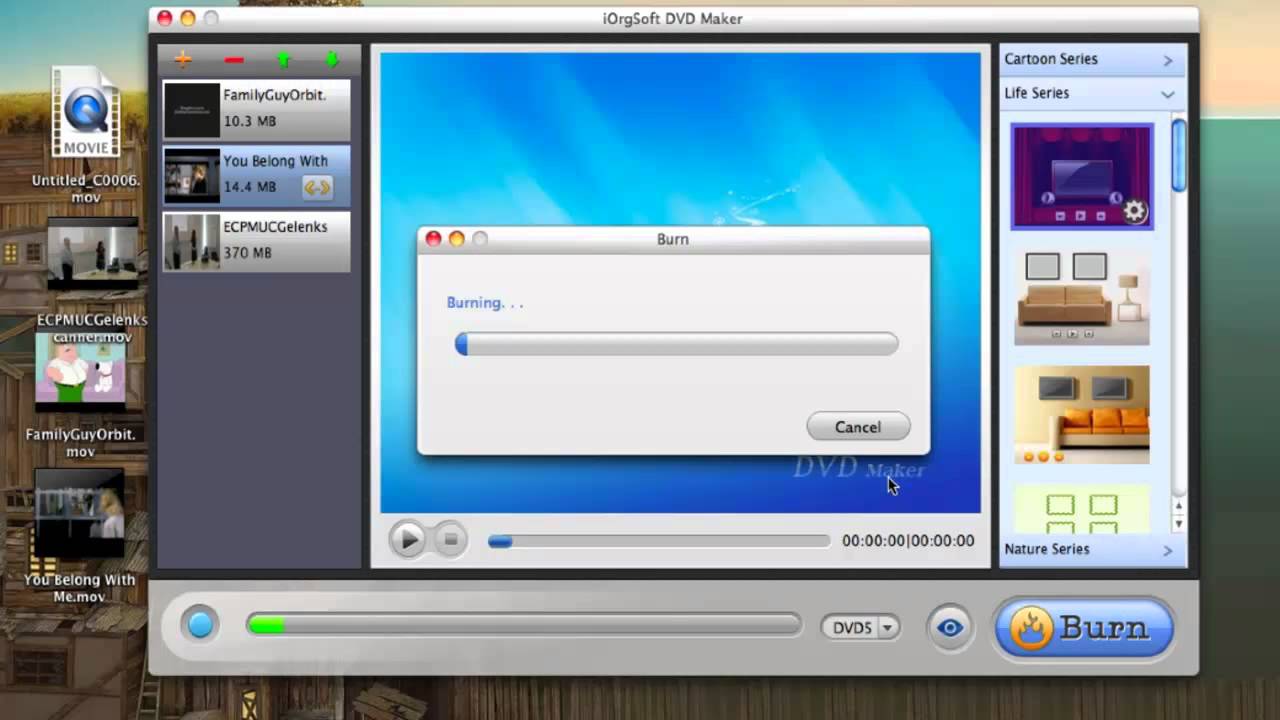Viewport: 1280px width, 720px height.
Task: Close the Burn dialog with red button
Action: [x=433, y=239]
